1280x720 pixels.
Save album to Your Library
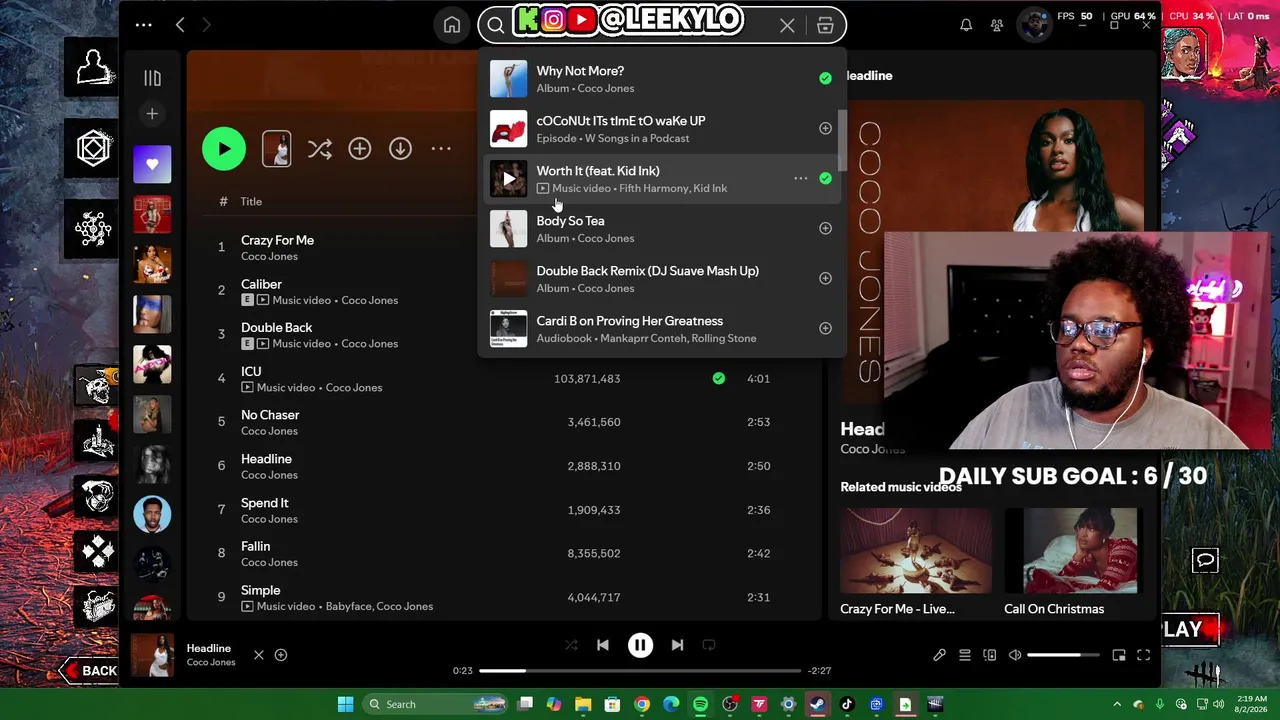click(x=360, y=149)
